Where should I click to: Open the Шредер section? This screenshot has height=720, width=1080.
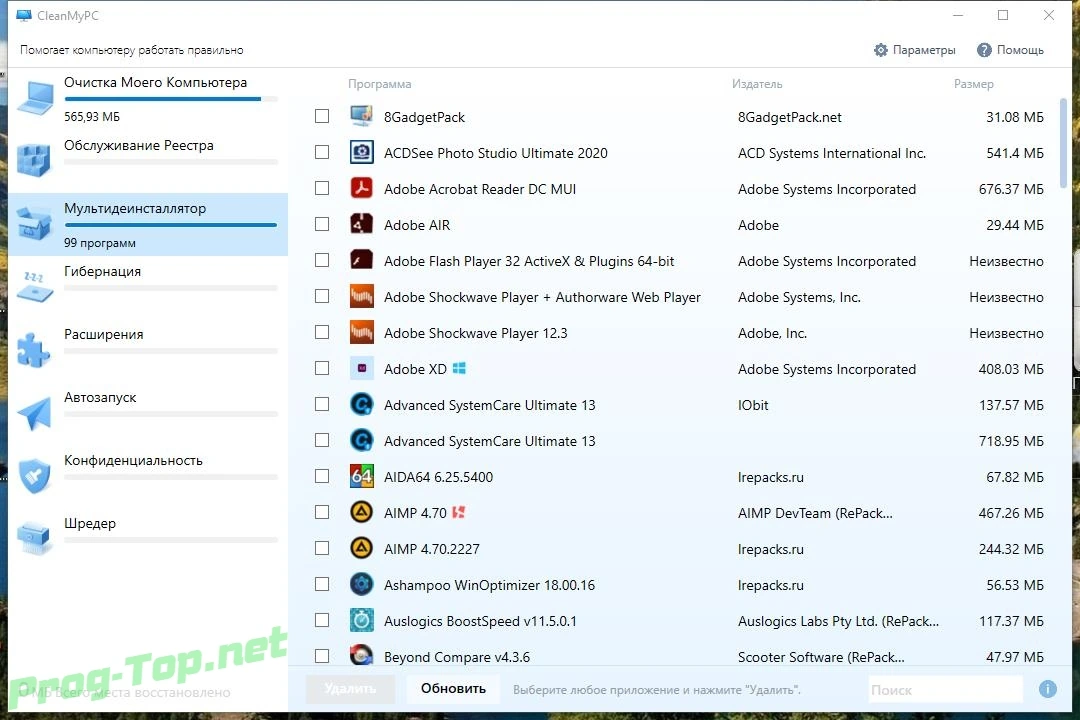tap(148, 539)
